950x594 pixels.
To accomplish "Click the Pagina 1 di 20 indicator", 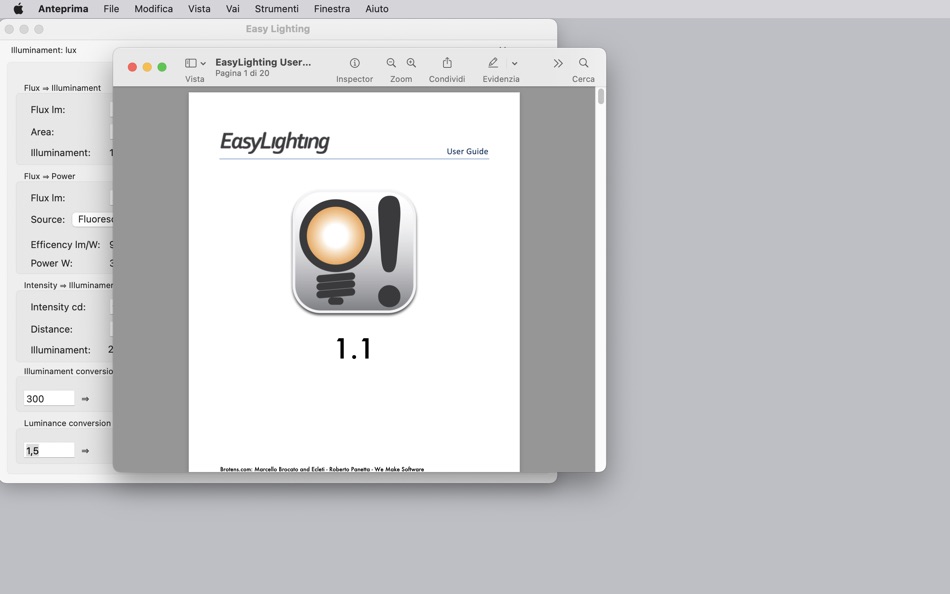I will click(242, 73).
